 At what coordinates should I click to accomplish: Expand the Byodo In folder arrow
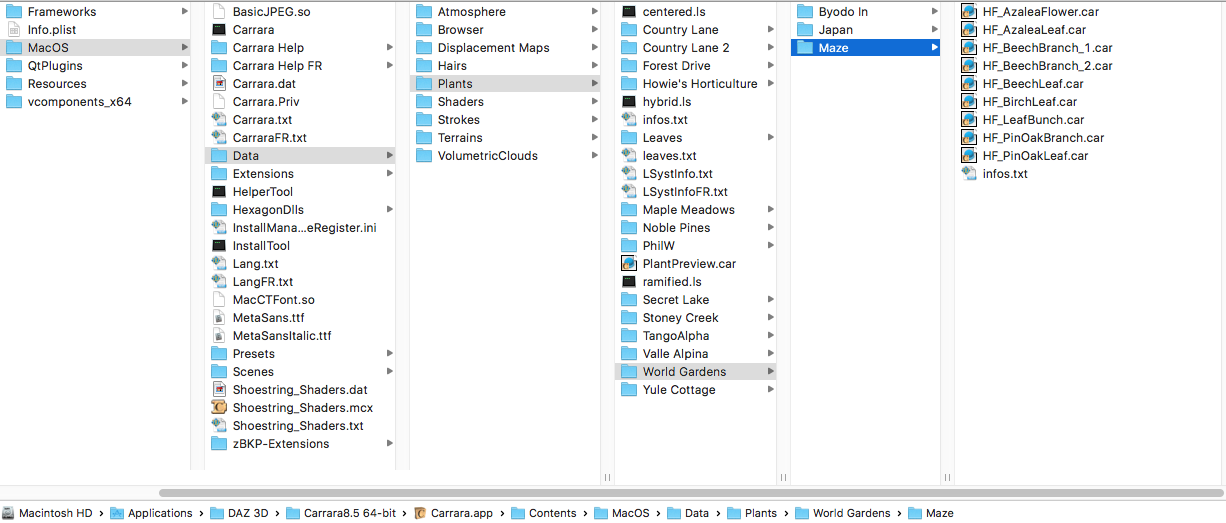(x=935, y=12)
